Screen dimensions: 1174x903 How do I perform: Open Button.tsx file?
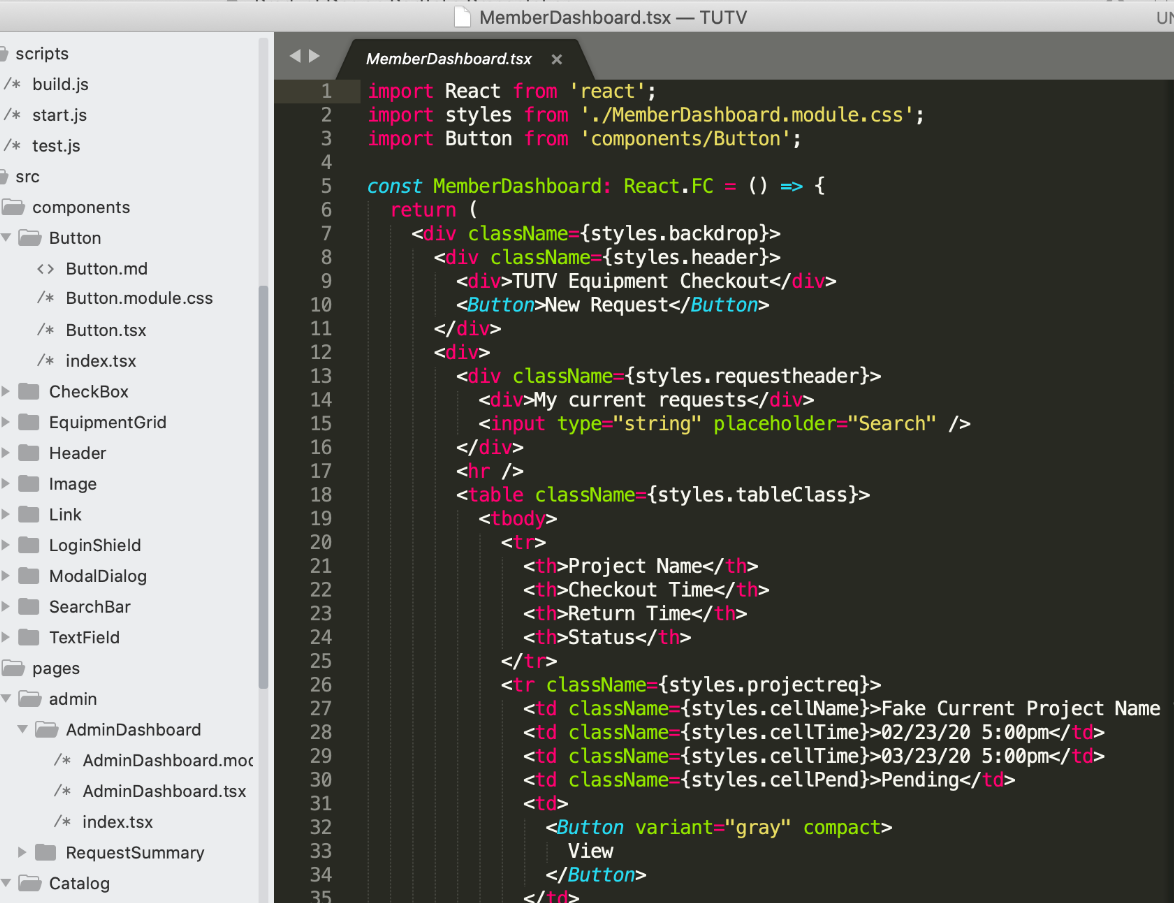click(106, 329)
